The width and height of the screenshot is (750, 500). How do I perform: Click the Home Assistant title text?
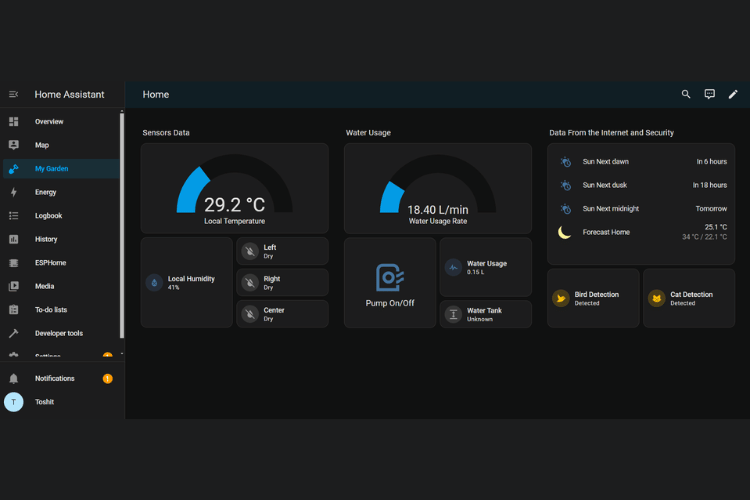tap(69, 94)
